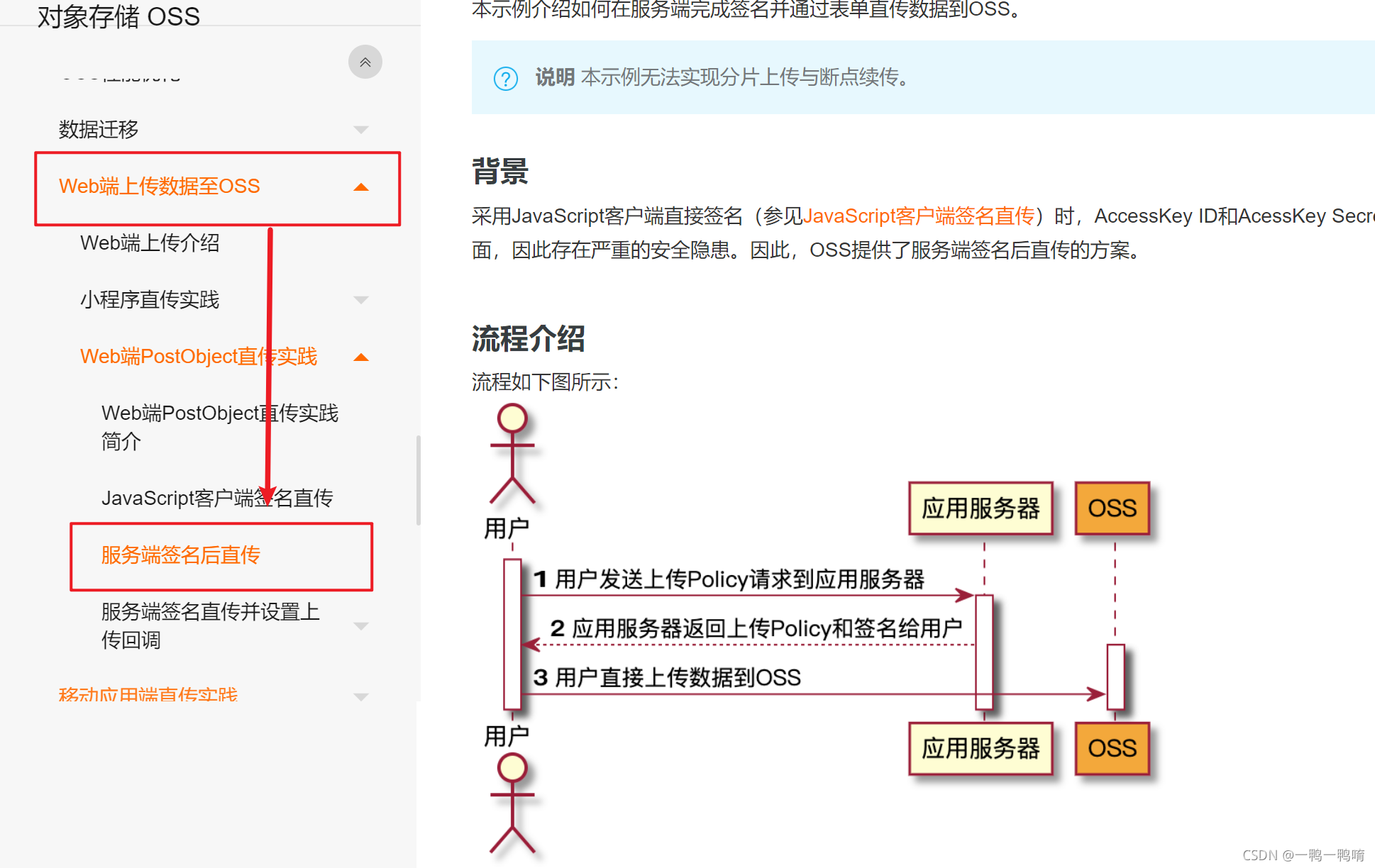Open the JavaScript客户端签名直传 hyperlink in the text

coord(919,216)
